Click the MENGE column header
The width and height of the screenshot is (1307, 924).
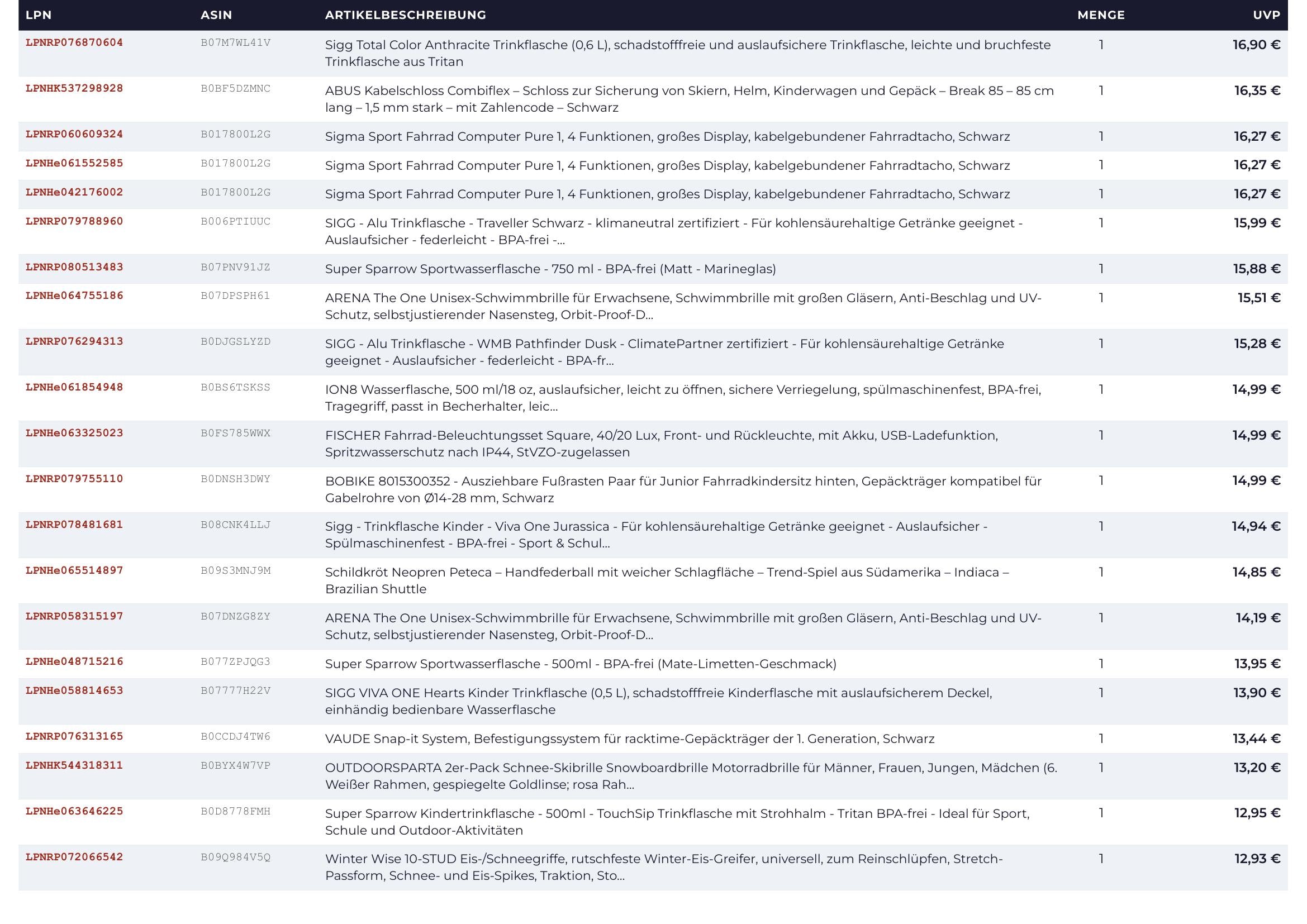click(1101, 15)
